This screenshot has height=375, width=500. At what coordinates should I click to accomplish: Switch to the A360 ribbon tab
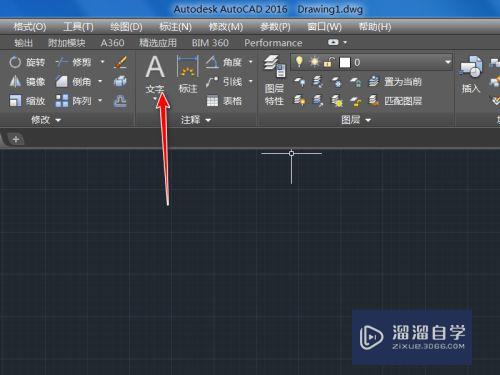click(112, 43)
